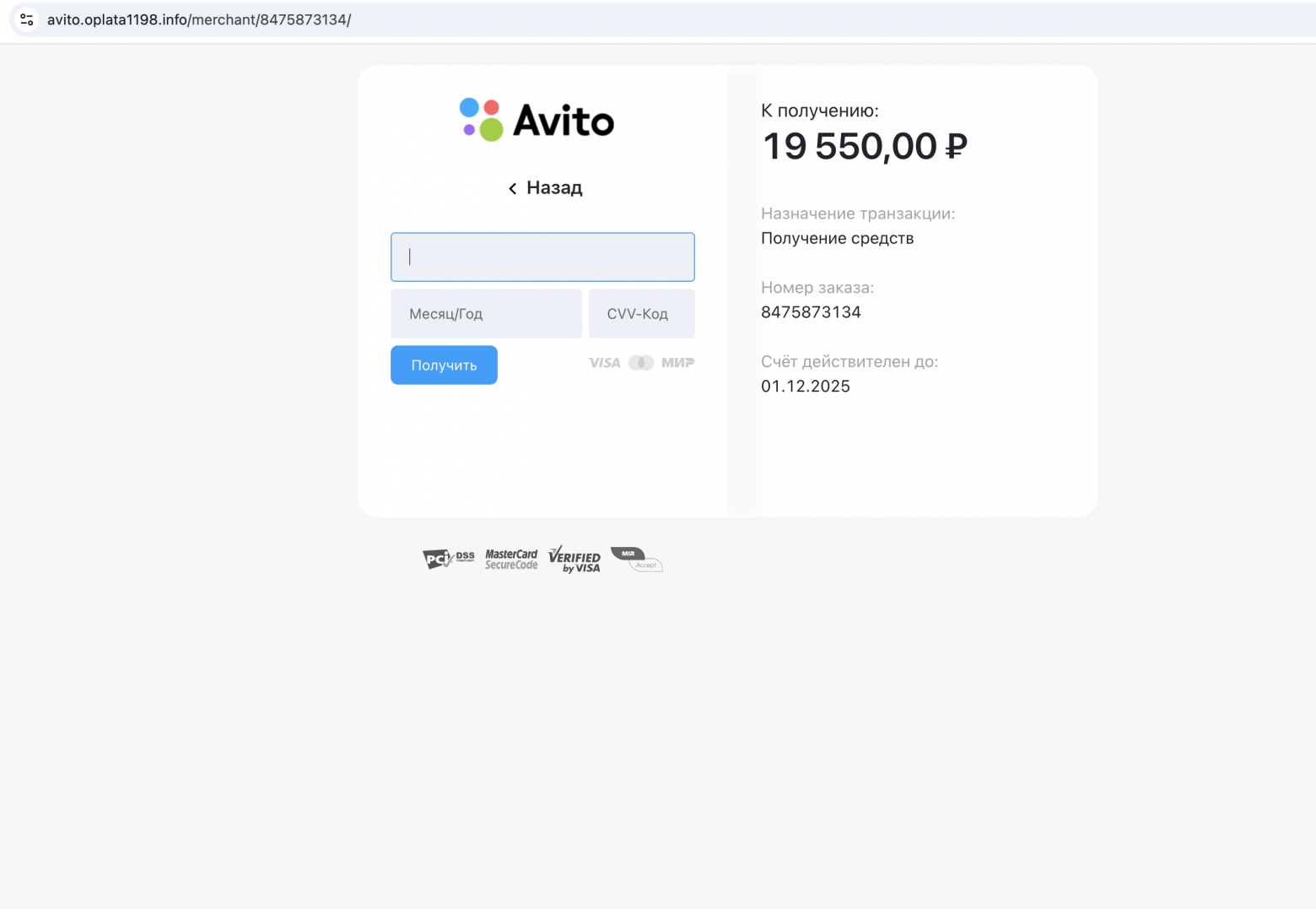Click the PCI DSS badge
Viewport: 1316px width, 909px height.
coord(449,559)
